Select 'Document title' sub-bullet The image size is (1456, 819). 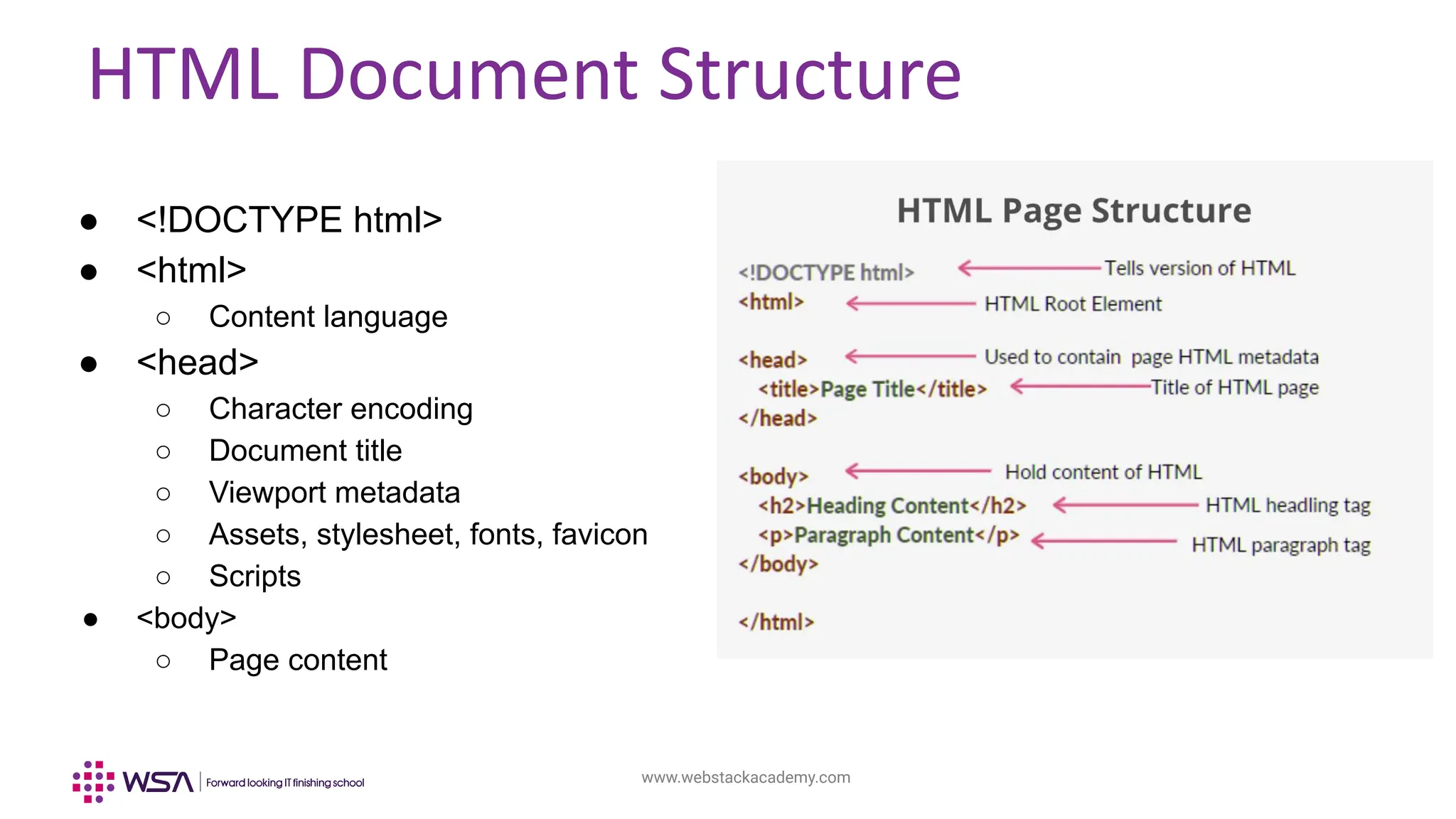pyautogui.click(x=305, y=451)
